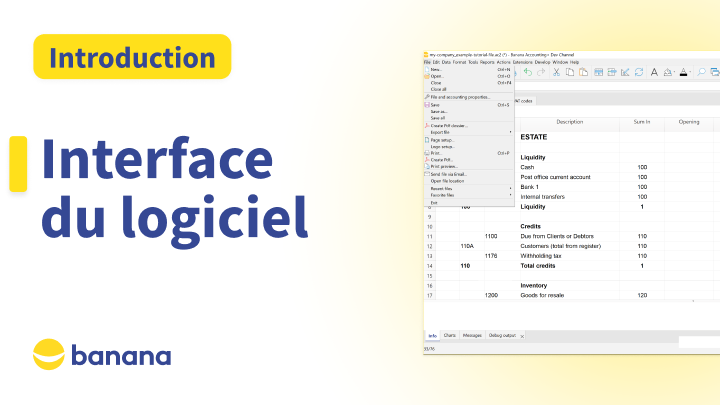
Task: Open the Actions menu
Action: point(504,62)
